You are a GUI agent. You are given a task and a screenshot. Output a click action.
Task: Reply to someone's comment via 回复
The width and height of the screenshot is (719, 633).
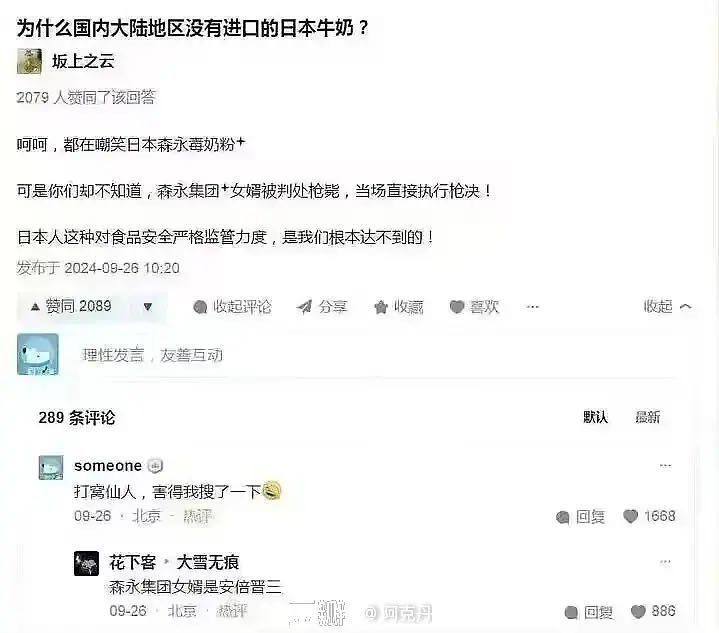click(x=580, y=517)
